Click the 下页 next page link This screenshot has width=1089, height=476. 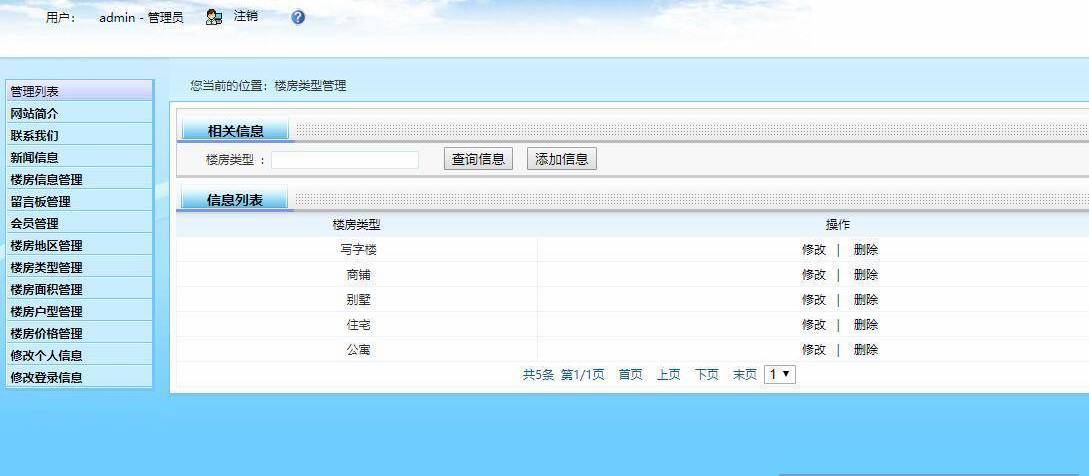coord(707,375)
